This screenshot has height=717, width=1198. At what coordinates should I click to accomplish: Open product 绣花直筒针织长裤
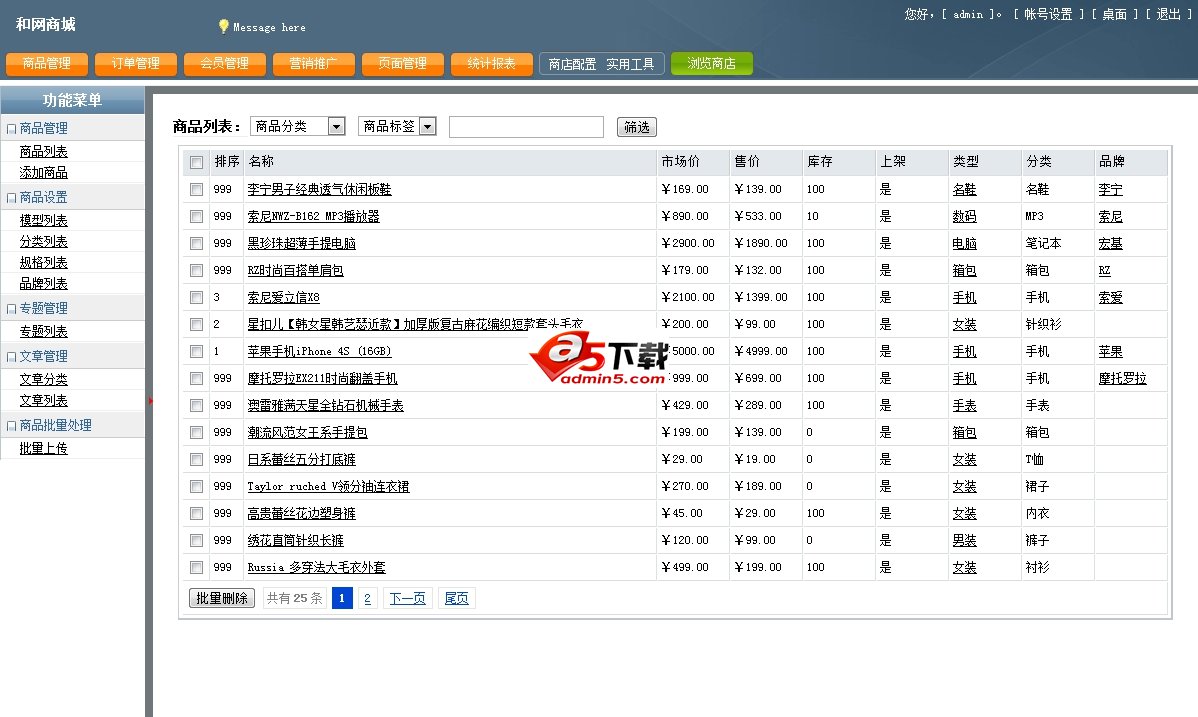pos(296,540)
